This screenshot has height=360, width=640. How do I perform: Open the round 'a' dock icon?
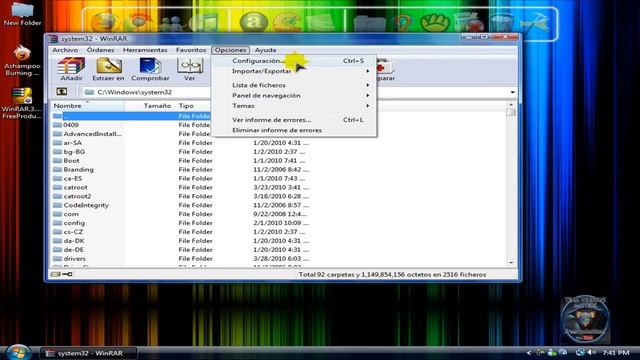(253, 22)
